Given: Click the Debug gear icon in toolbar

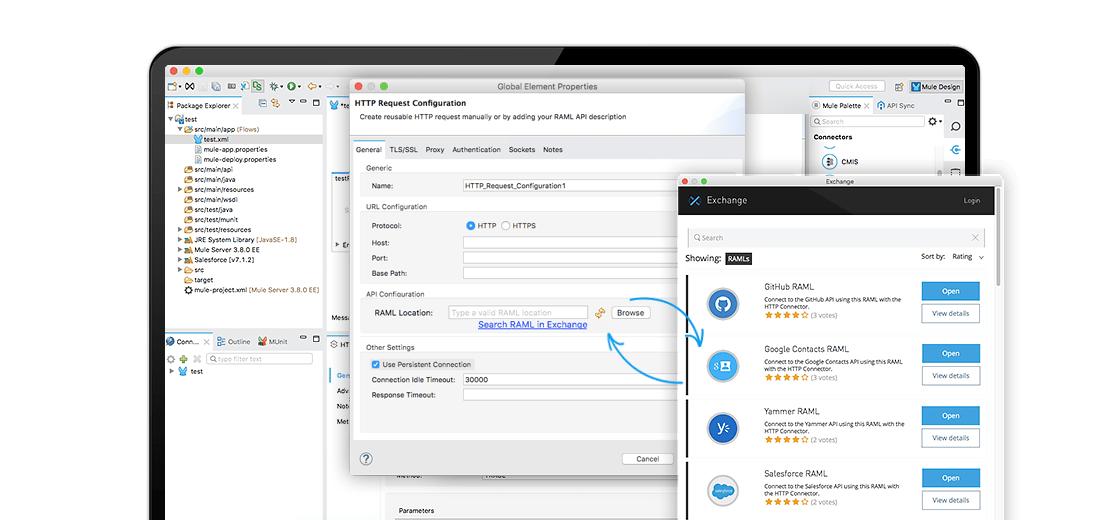Looking at the screenshot, I should pos(274,86).
